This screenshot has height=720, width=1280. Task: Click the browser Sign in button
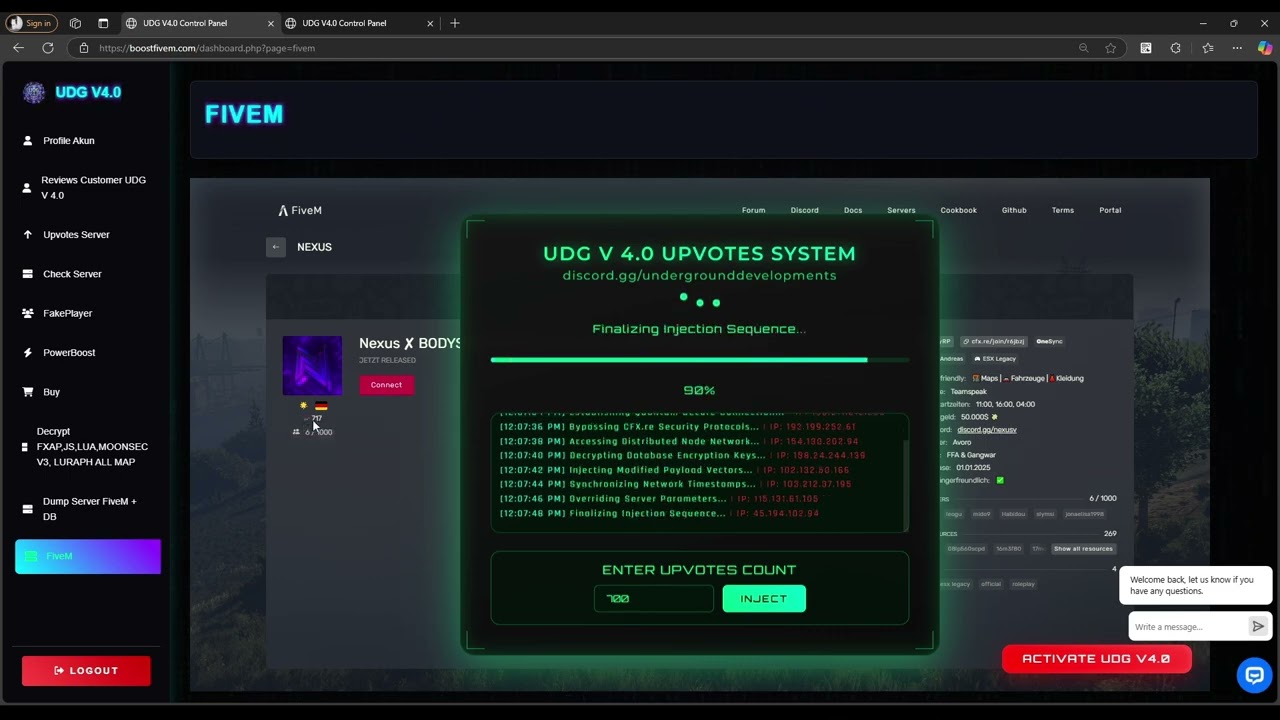(31, 23)
